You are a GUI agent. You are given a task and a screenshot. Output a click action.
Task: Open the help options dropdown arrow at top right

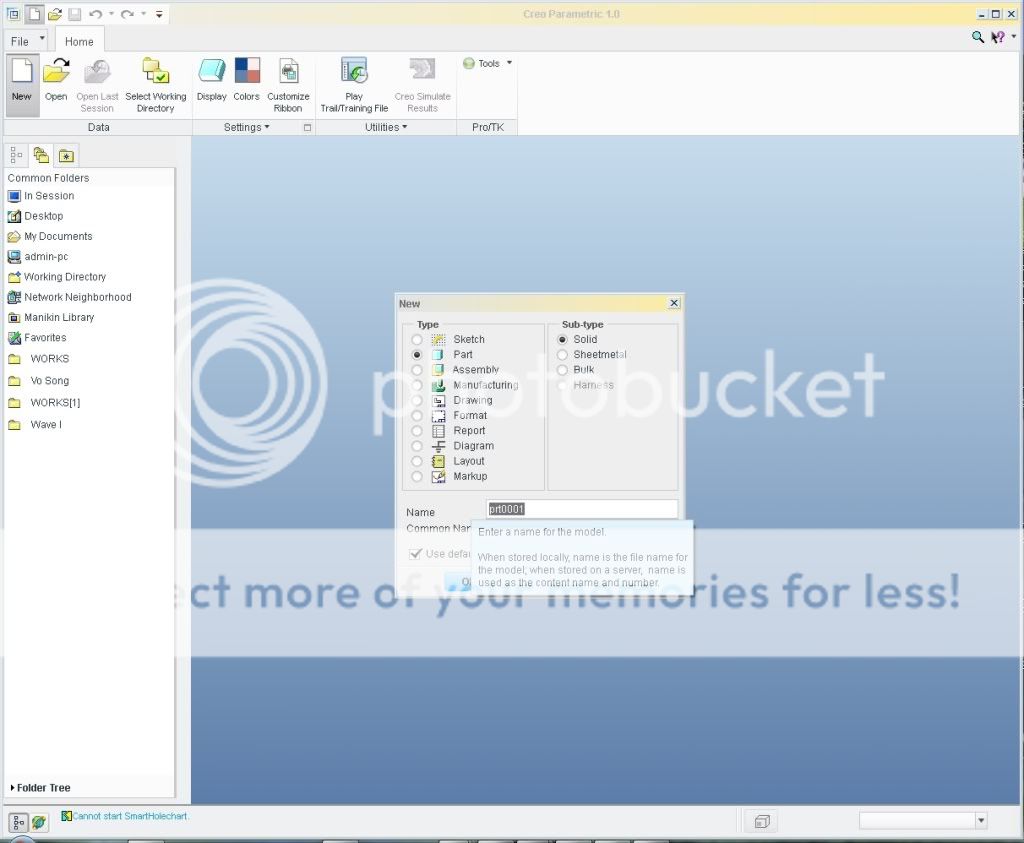pos(1014,37)
